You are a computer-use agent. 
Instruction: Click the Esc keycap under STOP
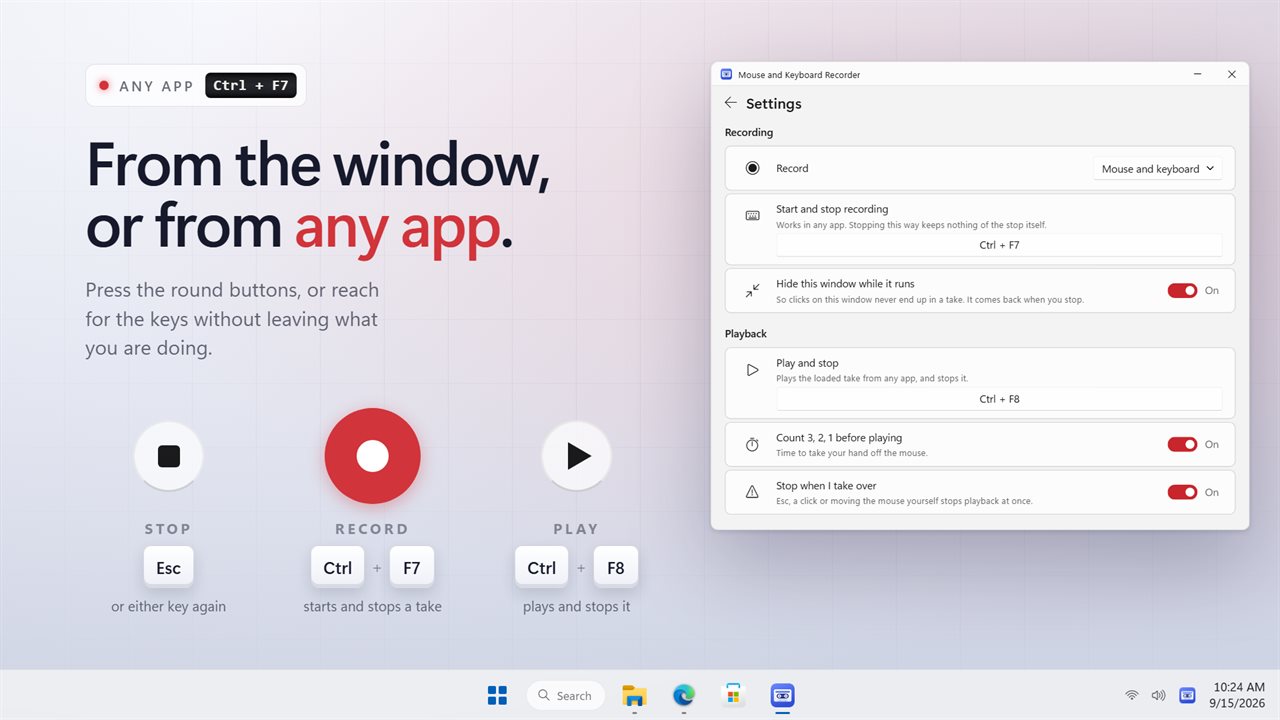pos(168,568)
